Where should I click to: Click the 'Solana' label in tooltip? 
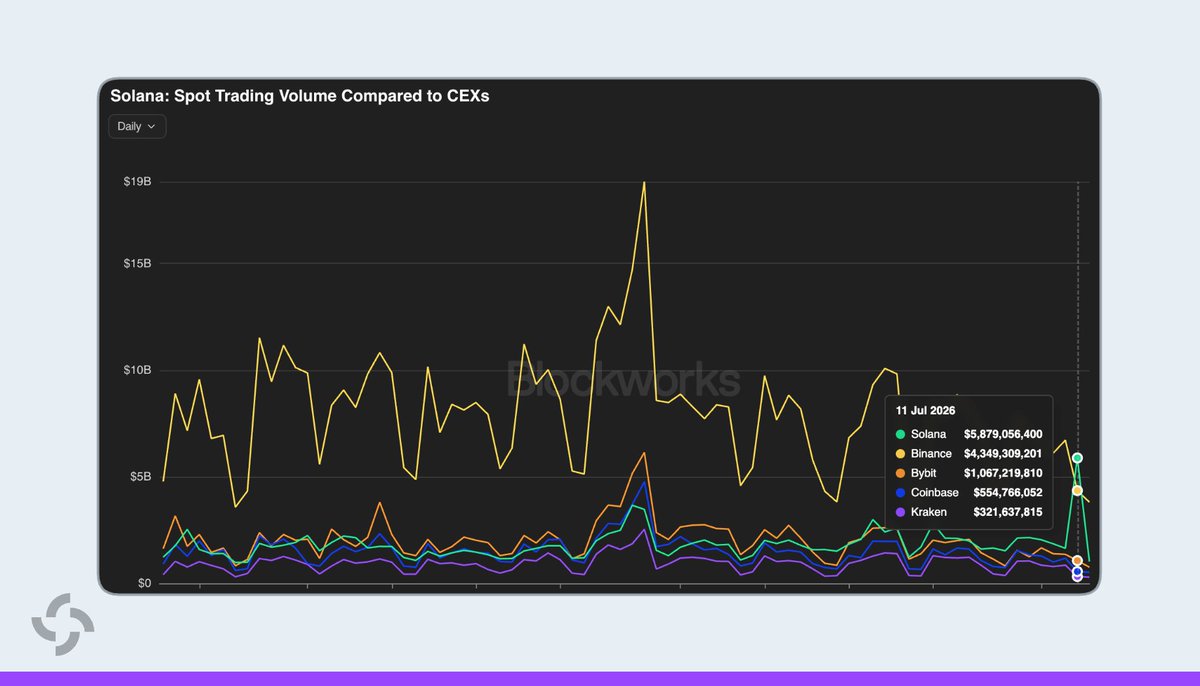(x=928, y=435)
